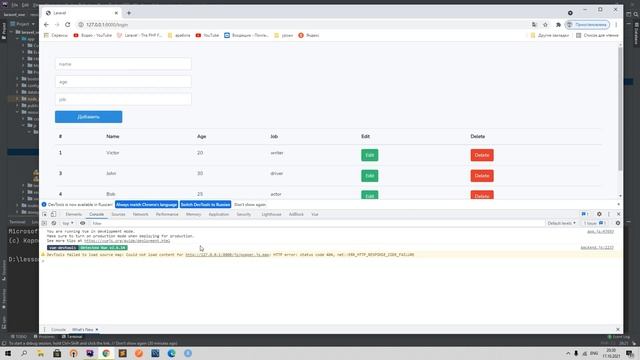Screen dimensions: 640x360
Task: Switch to the Sources tab
Action: [x=118, y=214]
